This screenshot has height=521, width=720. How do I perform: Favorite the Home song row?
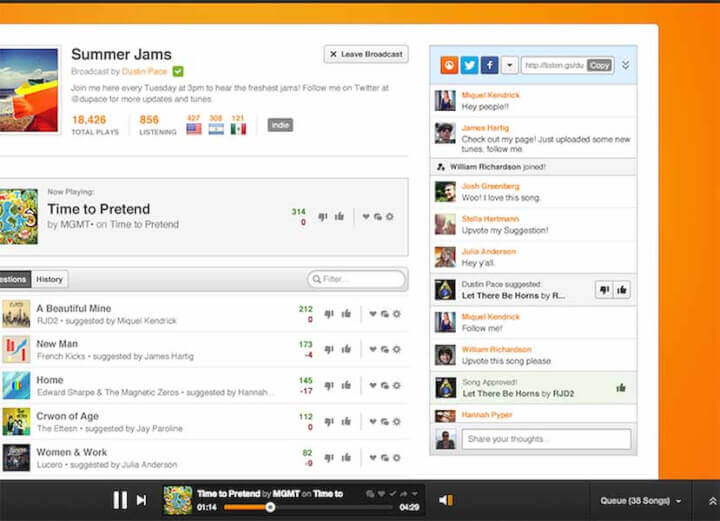click(x=373, y=386)
